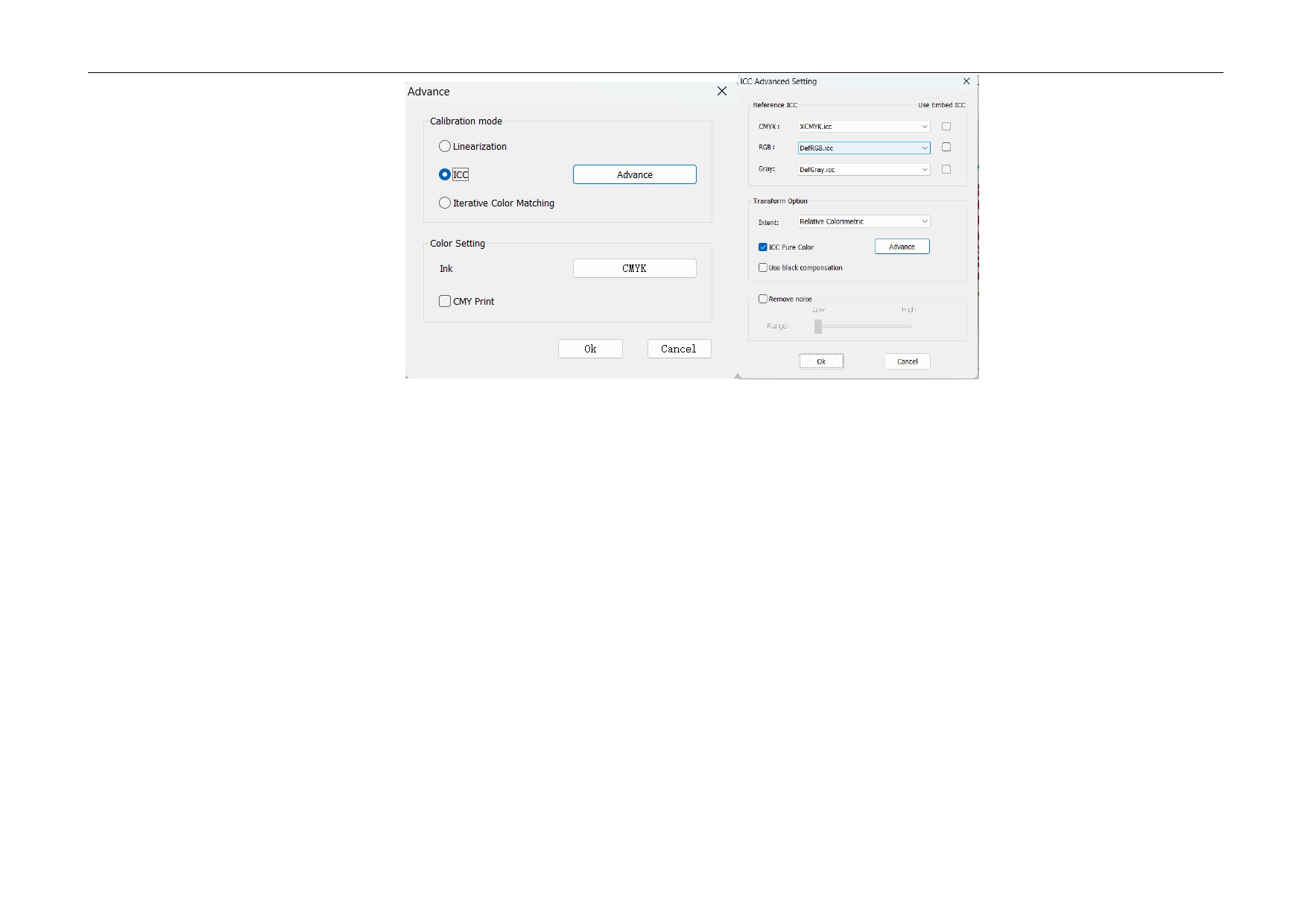Select the ICC calibration mode
Image resolution: width=1307 pixels, height=924 pixels.
(445, 174)
